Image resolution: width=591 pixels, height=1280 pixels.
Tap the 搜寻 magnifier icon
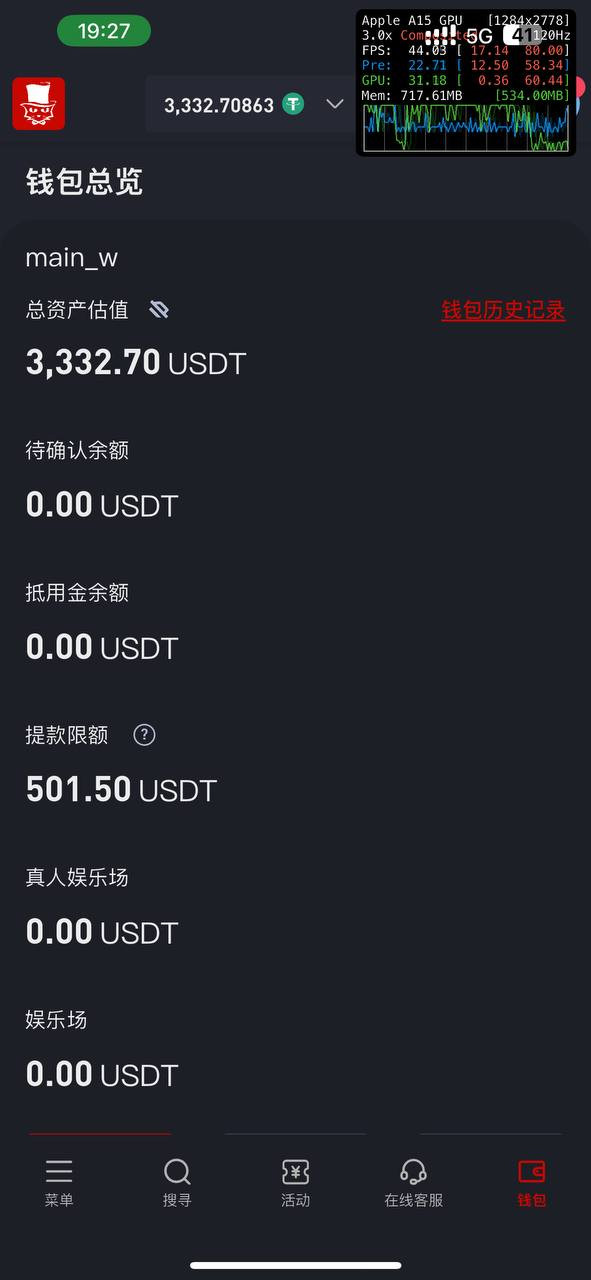(x=177, y=1171)
